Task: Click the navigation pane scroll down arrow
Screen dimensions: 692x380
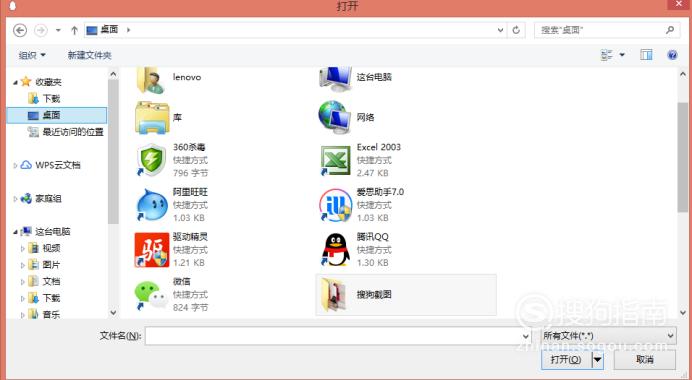Action: [113, 312]
